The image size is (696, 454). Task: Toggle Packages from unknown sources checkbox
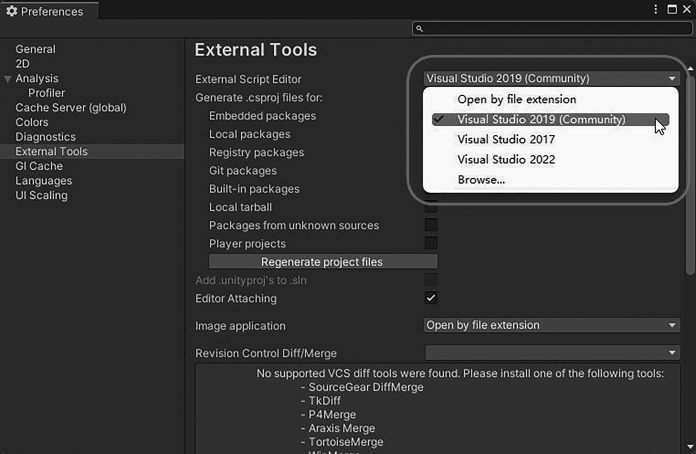coord(431,225)
